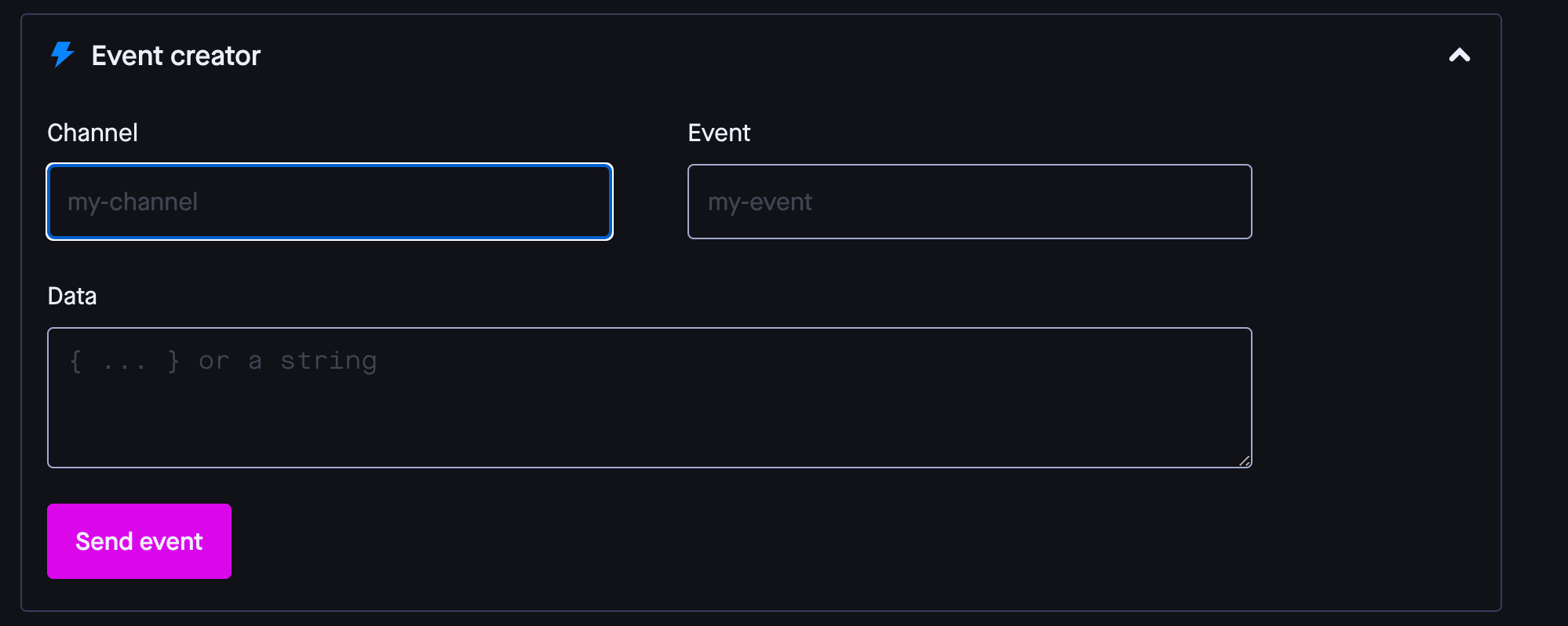Click the right end of the Event box
This screenshot has height=626, width=1568.
coord(1220,202)
